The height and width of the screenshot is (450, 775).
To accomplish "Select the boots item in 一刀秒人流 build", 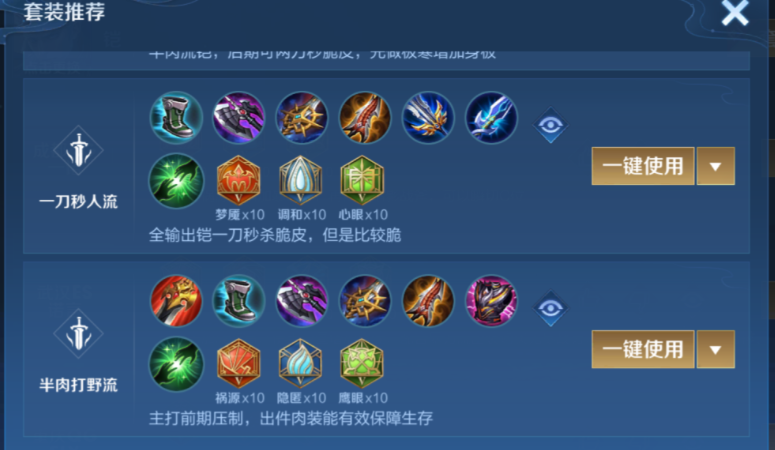I will (176, 118).
